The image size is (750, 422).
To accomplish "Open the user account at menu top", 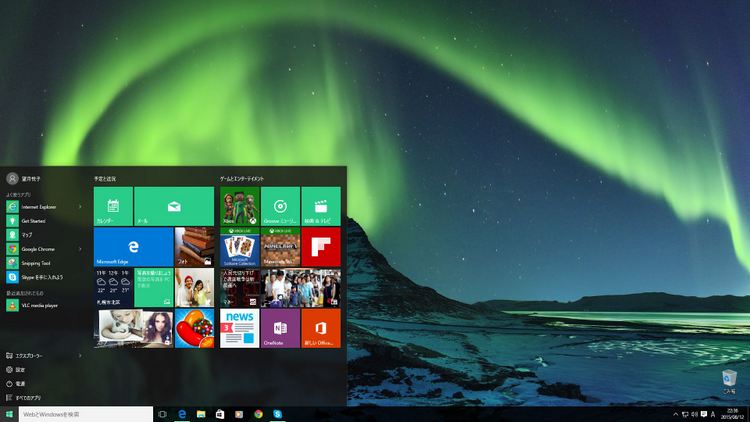I will click(23, 178).
